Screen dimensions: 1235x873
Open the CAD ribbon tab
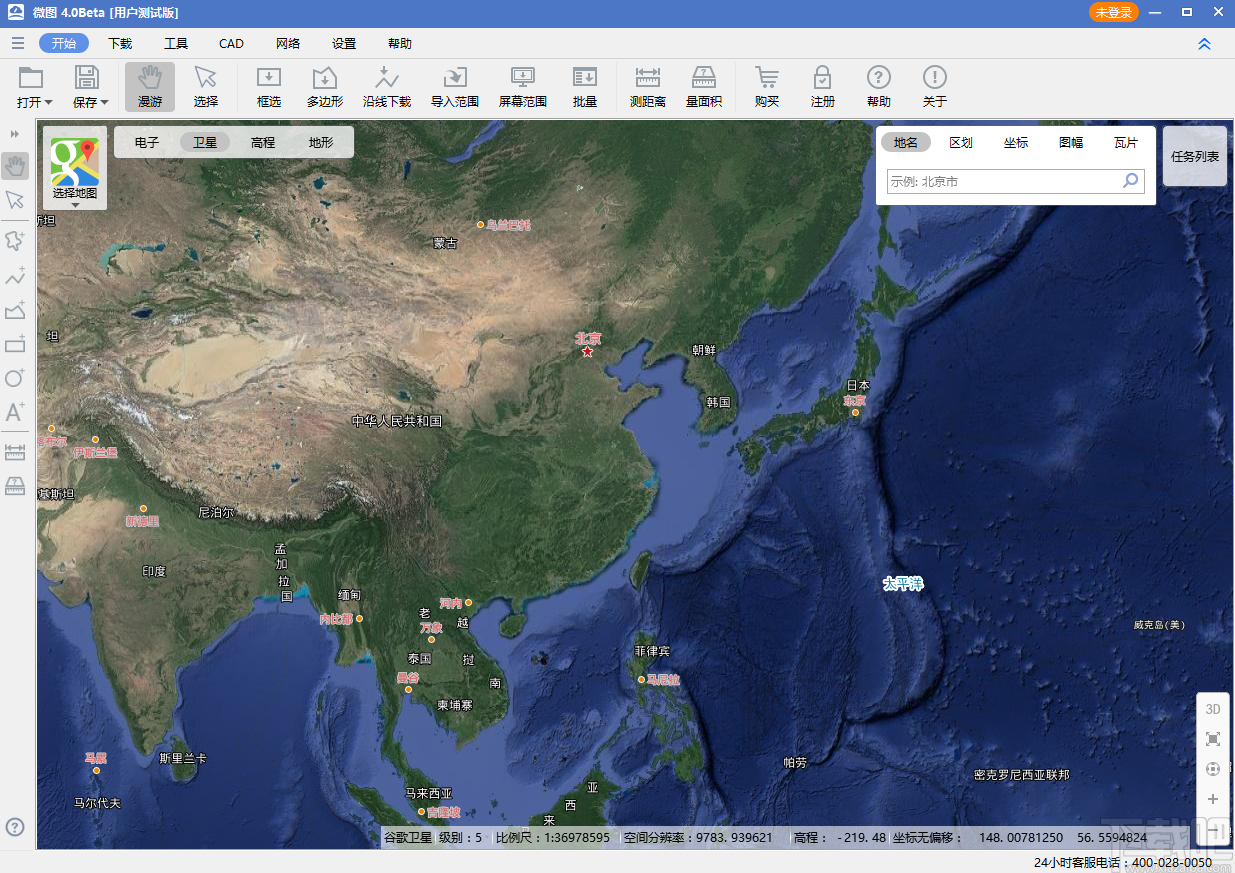point(232,43)
